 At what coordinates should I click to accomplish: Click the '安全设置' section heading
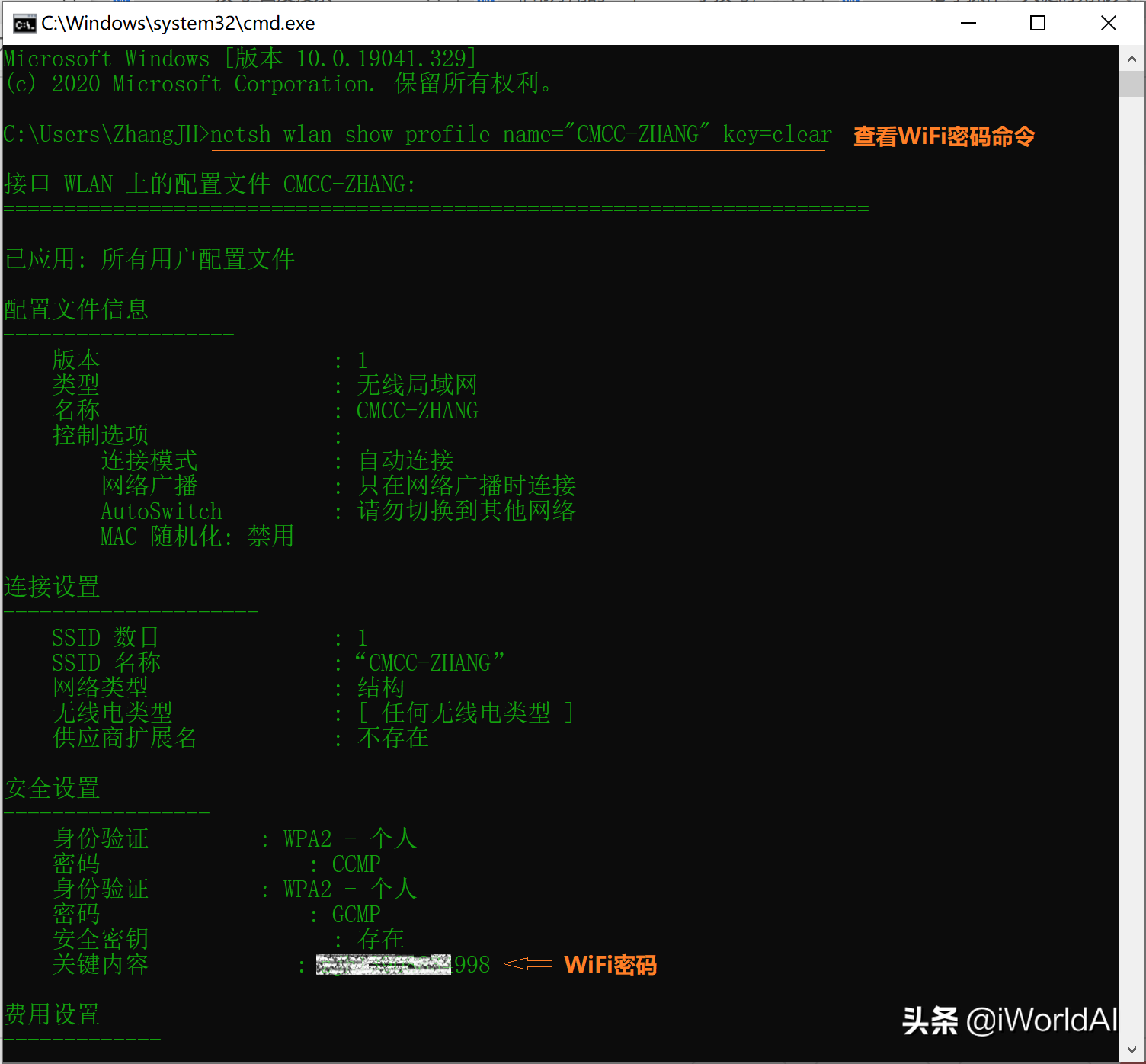click(52, 789)
